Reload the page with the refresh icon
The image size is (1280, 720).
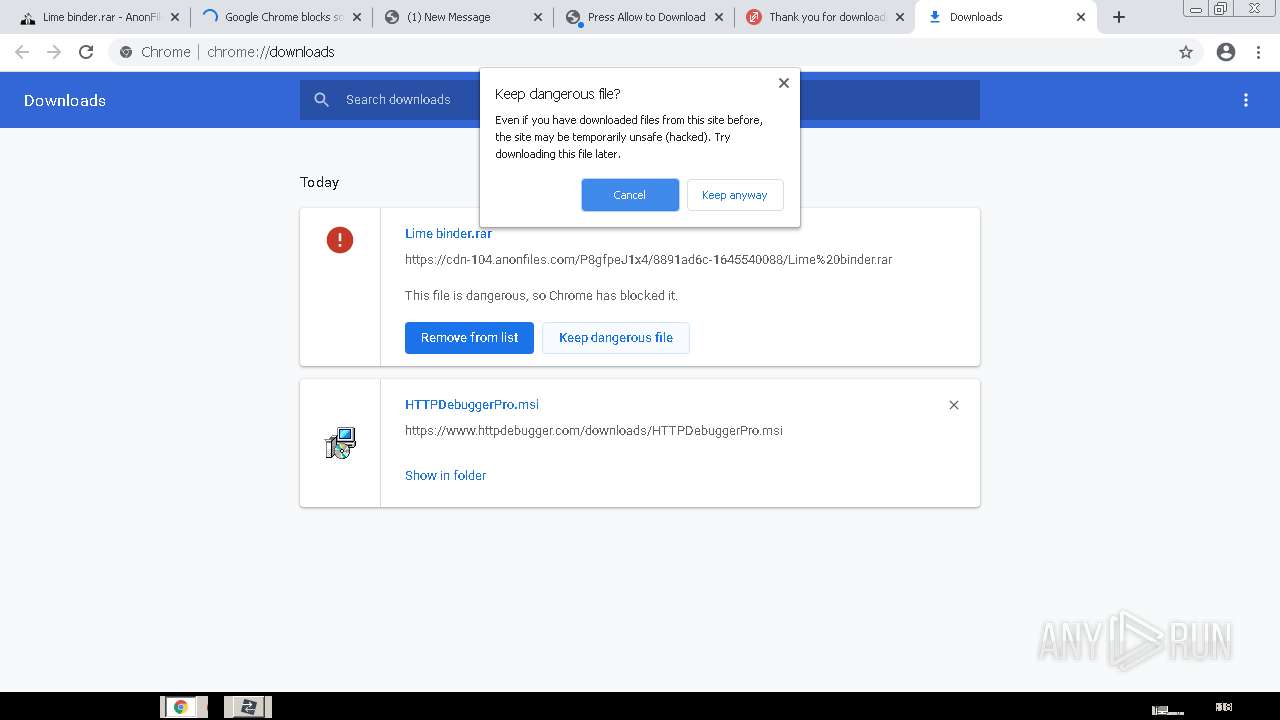(86, 52)
